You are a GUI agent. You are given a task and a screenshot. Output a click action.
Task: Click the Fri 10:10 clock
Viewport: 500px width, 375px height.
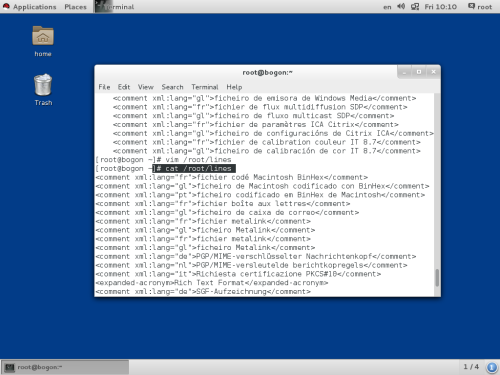click(x=440, y=7)
